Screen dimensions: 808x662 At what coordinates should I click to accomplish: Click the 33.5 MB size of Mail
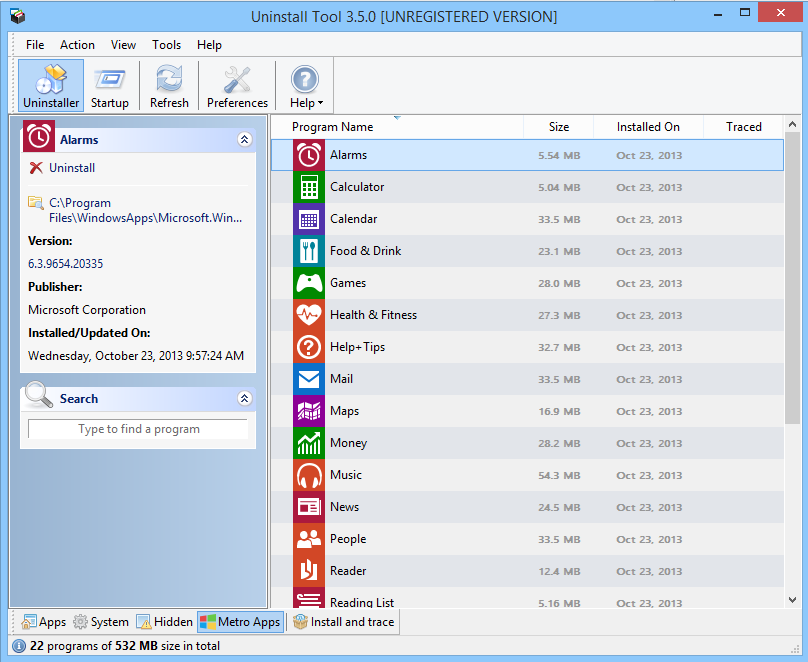point(559,380)
